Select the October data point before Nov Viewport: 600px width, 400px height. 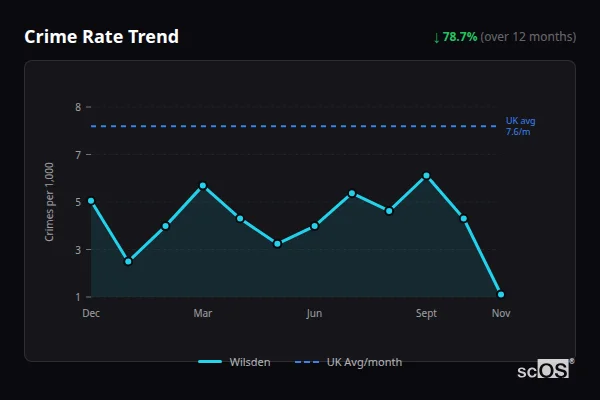(x=463, y=219)
